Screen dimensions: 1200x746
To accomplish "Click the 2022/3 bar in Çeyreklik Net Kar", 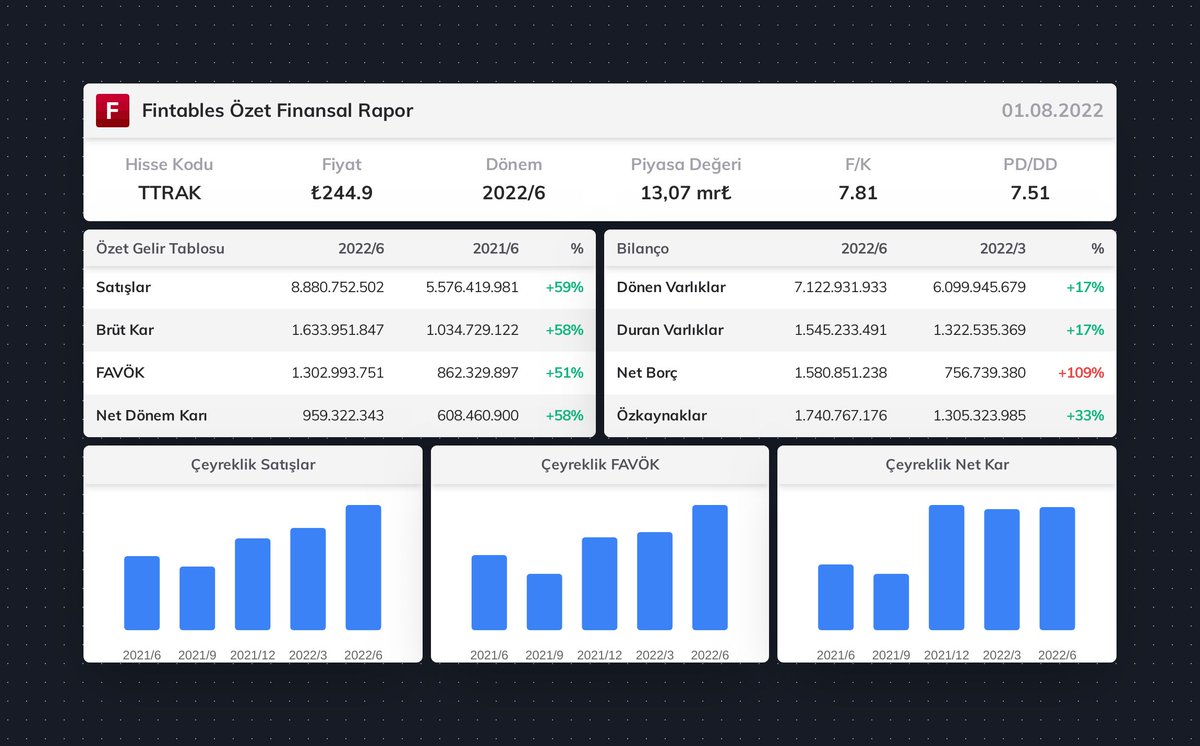I will point(1002,570).
